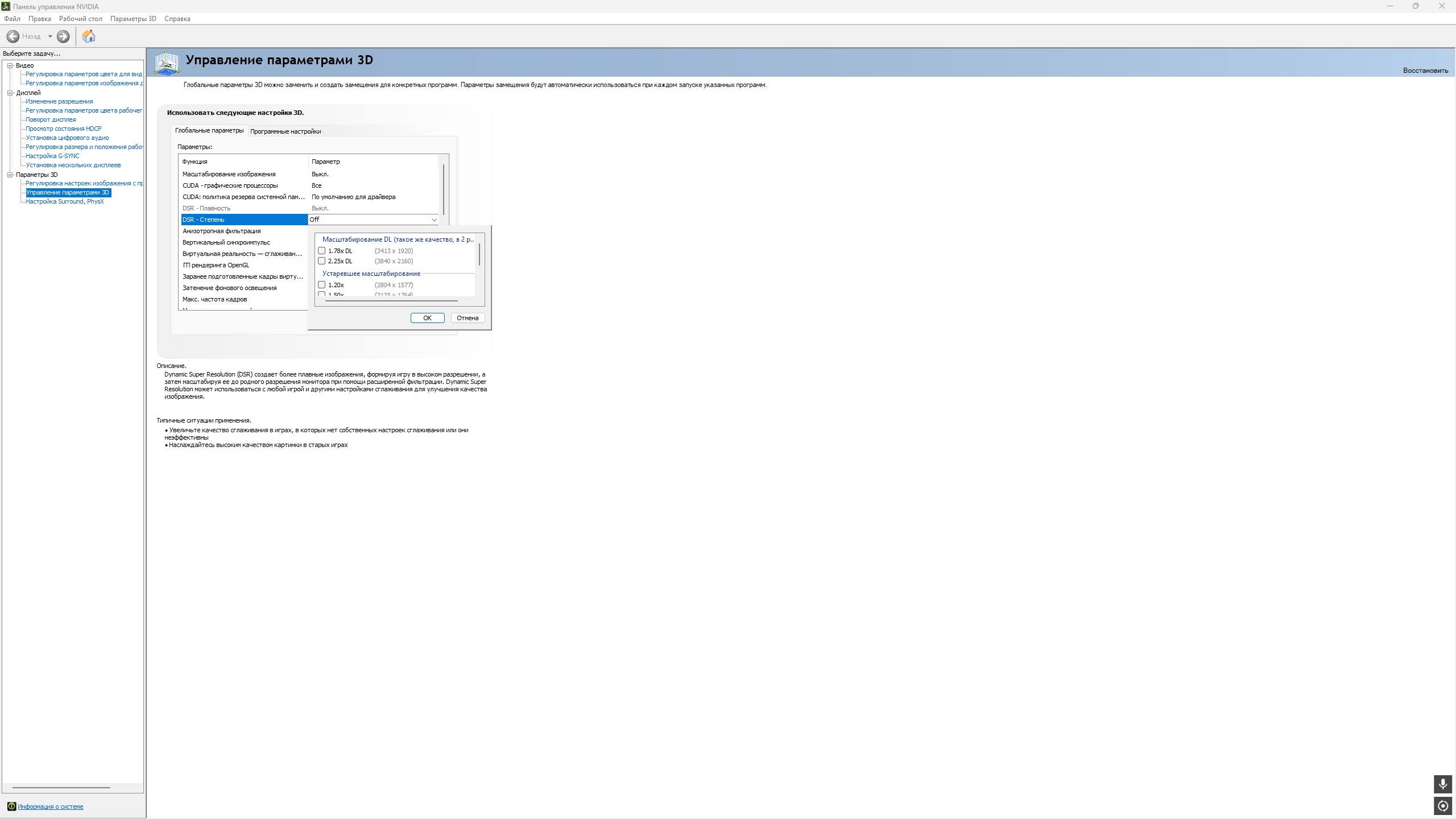Image resolution: width=1456 pixels, height=819 pixels.
Task: Click the Home icon in toolbar
Action: 89,36
